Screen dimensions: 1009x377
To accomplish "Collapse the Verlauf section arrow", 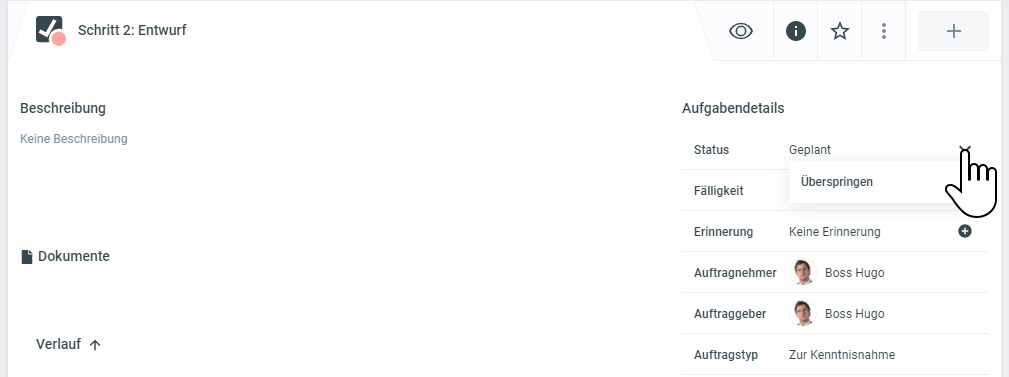I will pos(95,345).
